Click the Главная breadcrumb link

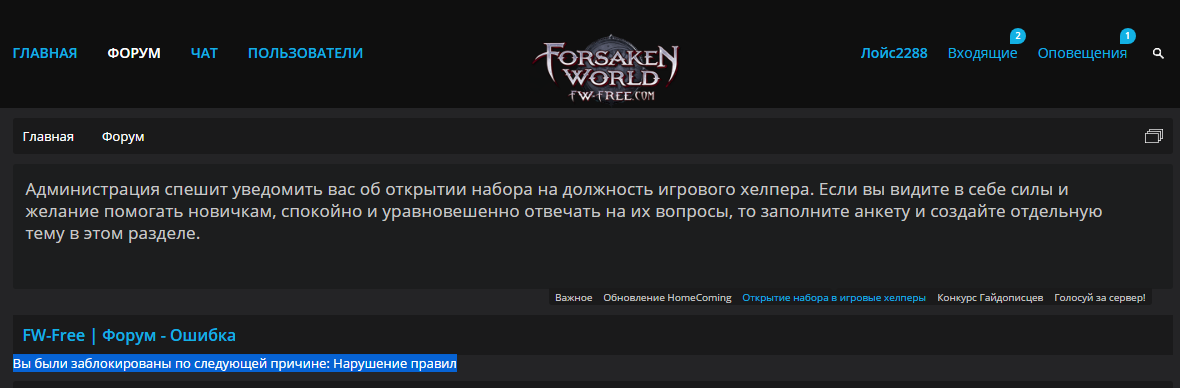click(x=48, y=137)
